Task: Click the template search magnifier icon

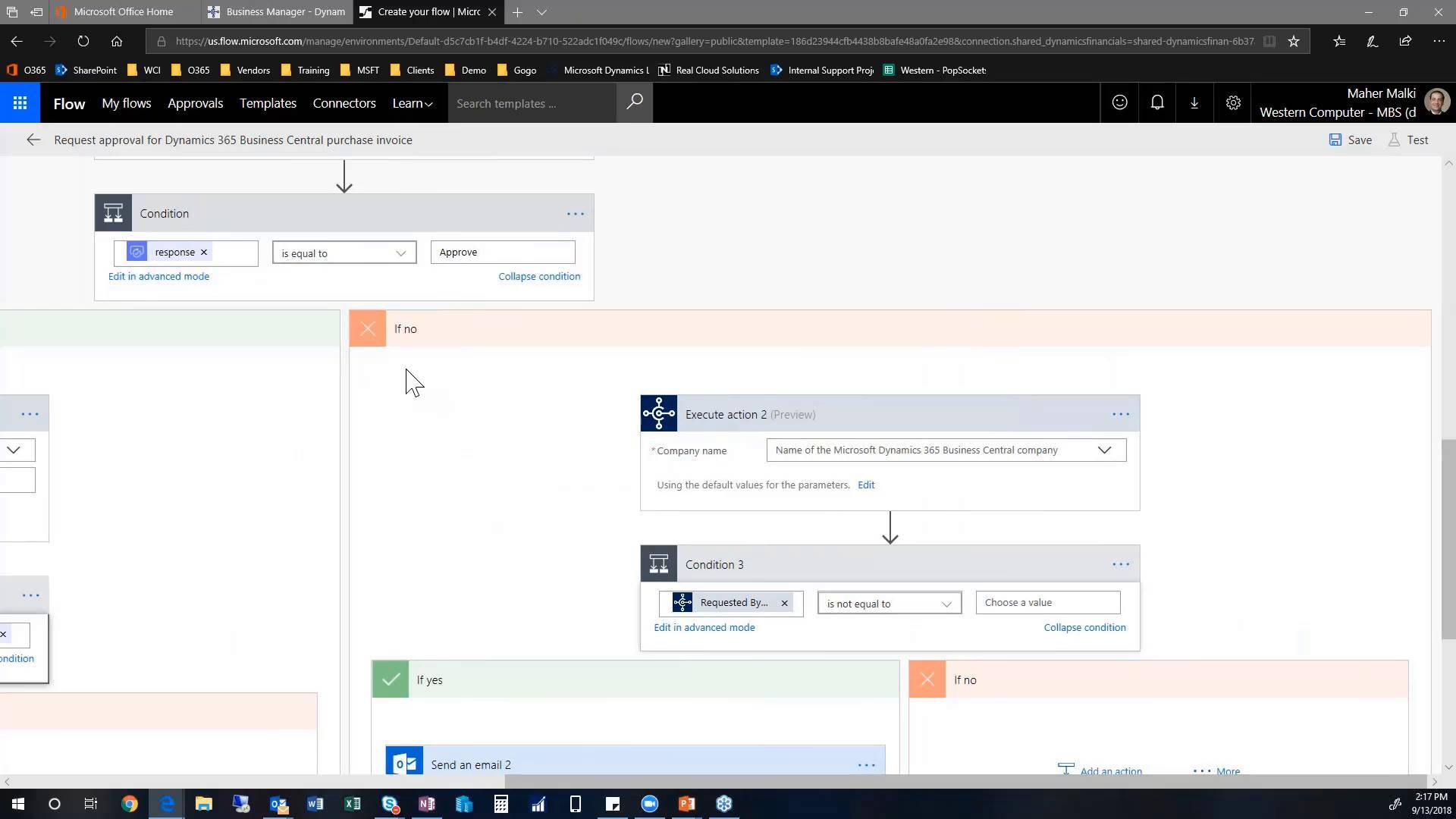Action: point(634,102)
